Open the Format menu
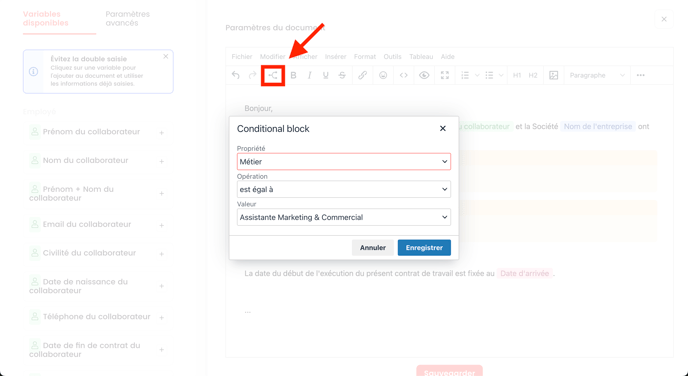The height and width of the screenshot is (376, 688). [365, 57]
